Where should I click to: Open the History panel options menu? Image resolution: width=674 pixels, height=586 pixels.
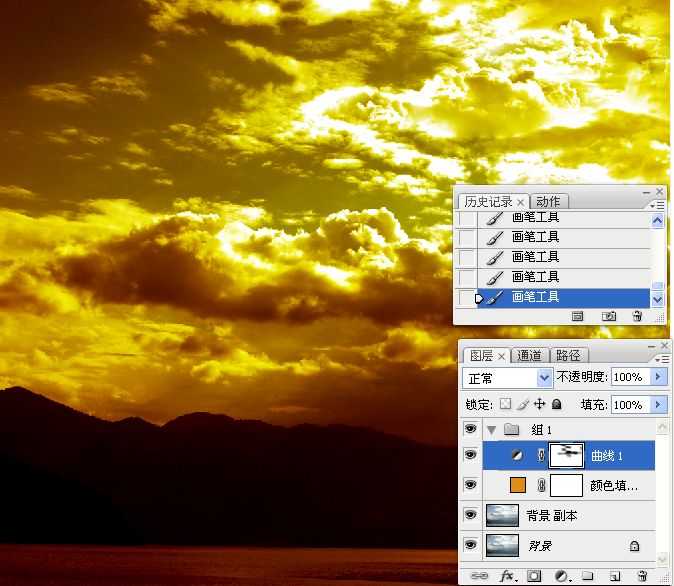pos(658,206)
